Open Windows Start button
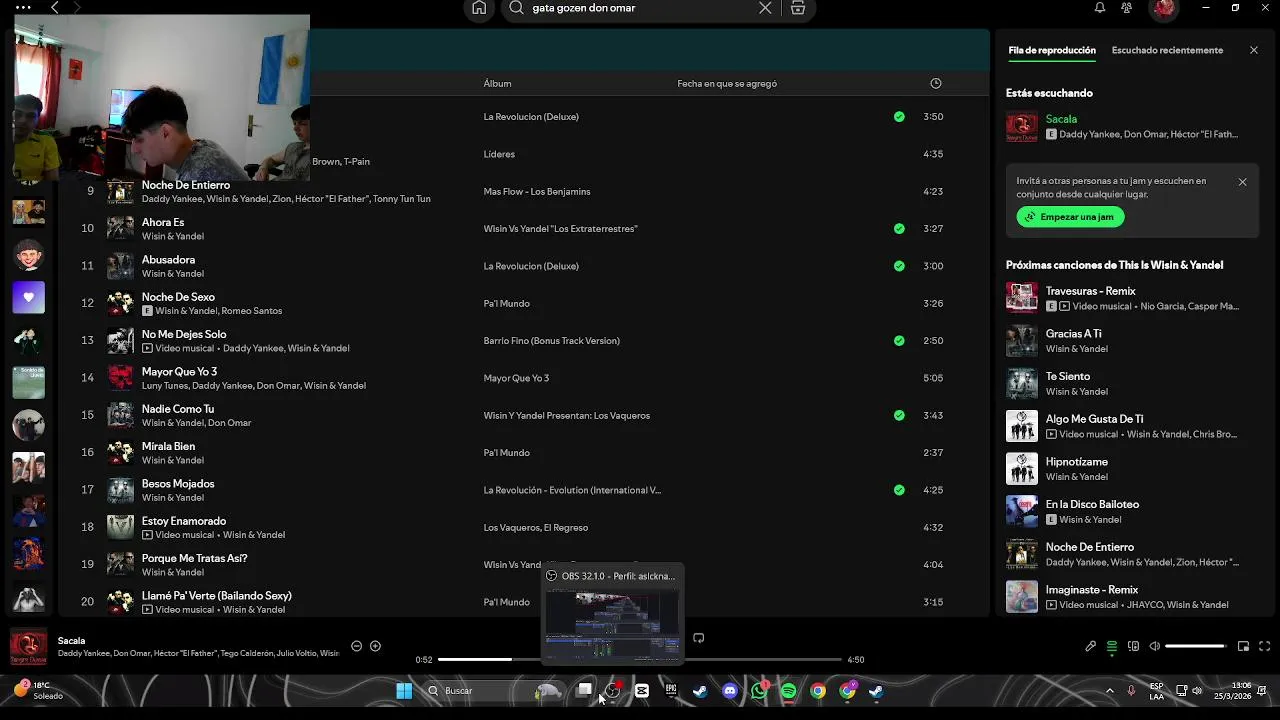The width and height of the screenshot is (1280, 720). coord(404,691)
